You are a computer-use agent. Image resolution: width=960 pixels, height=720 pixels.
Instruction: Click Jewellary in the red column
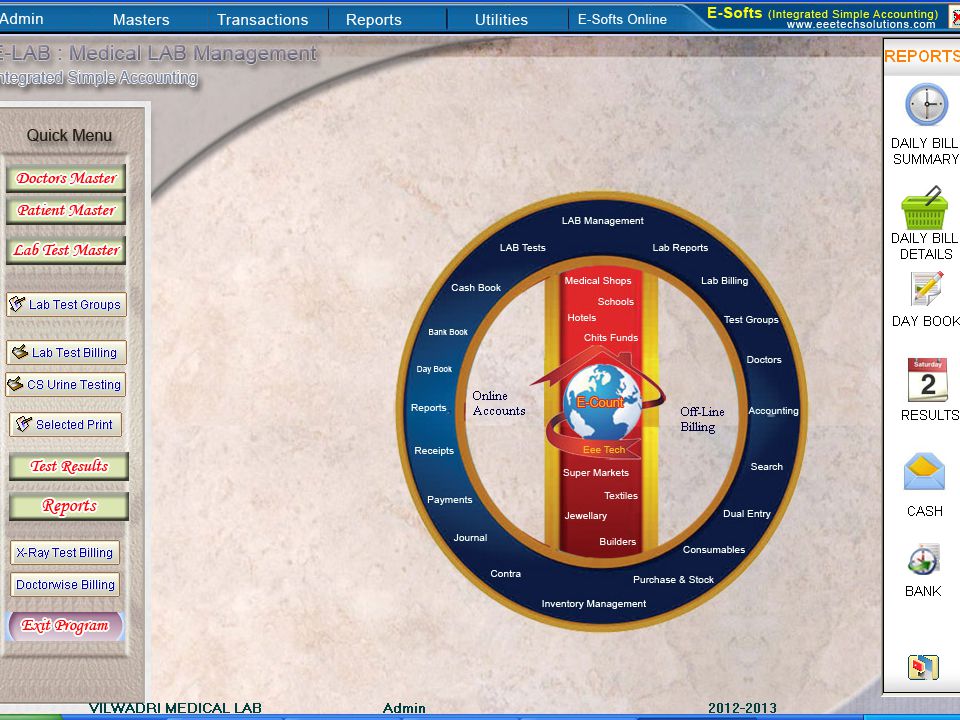(x=585, y=516)
